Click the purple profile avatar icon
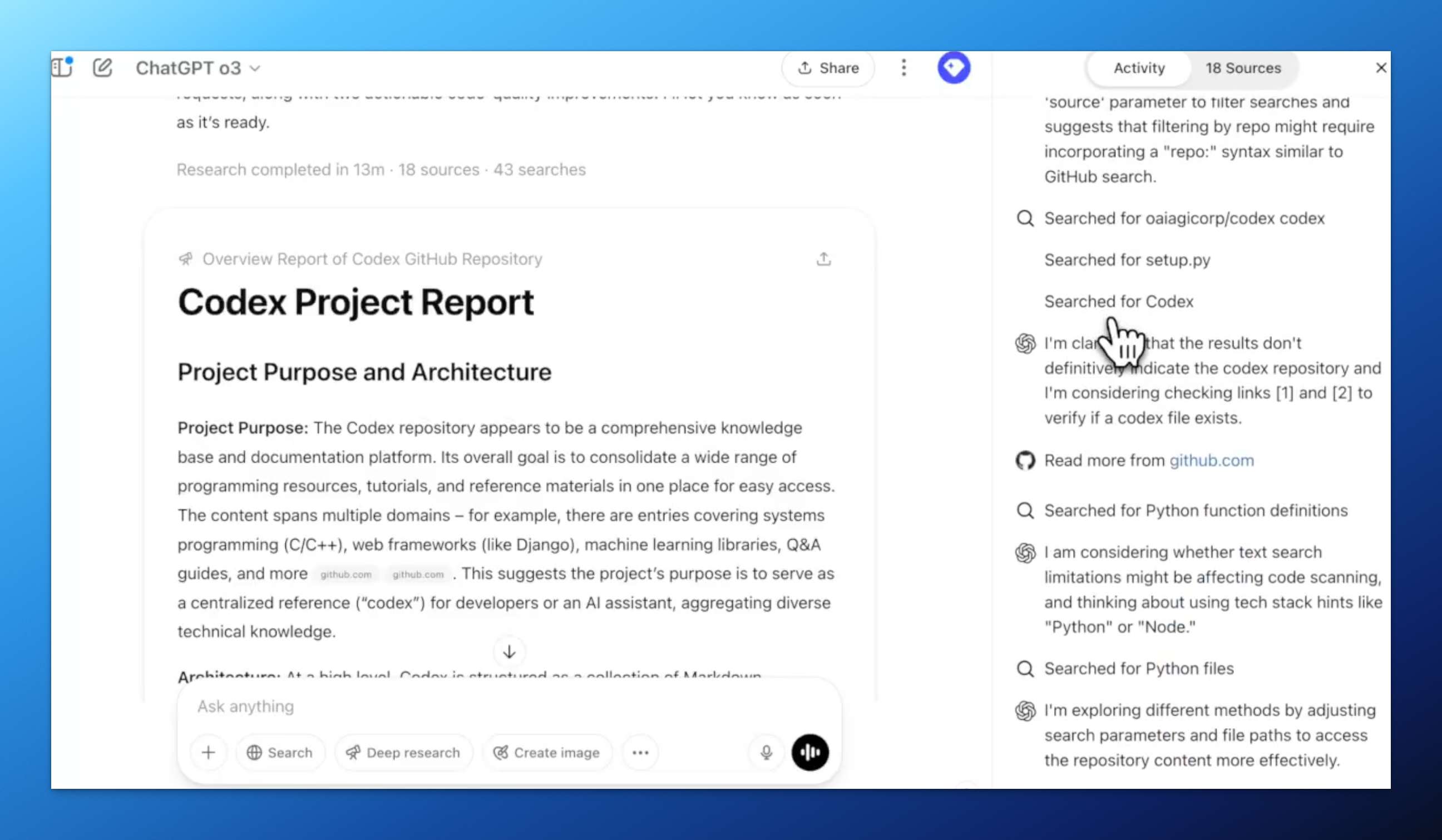Viewport: 1442px width, 840px height. pyautogui.click(x=954, y=67)
